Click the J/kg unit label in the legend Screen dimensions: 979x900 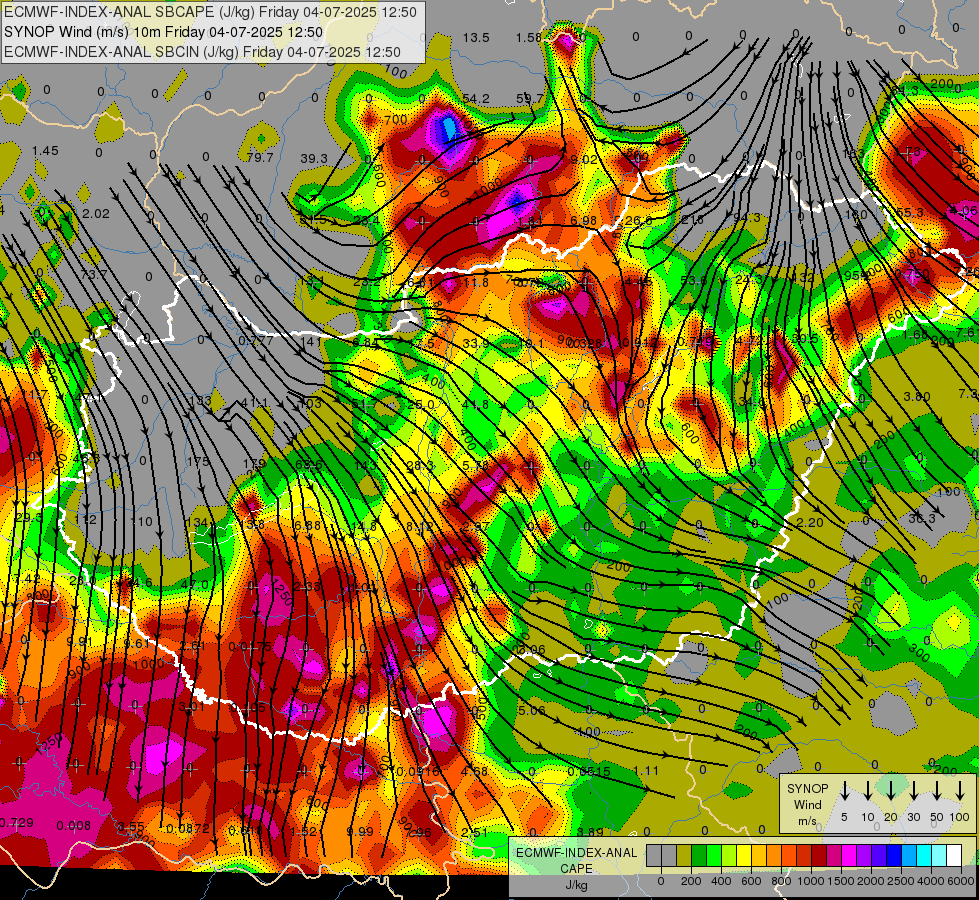tap(576, 885)
